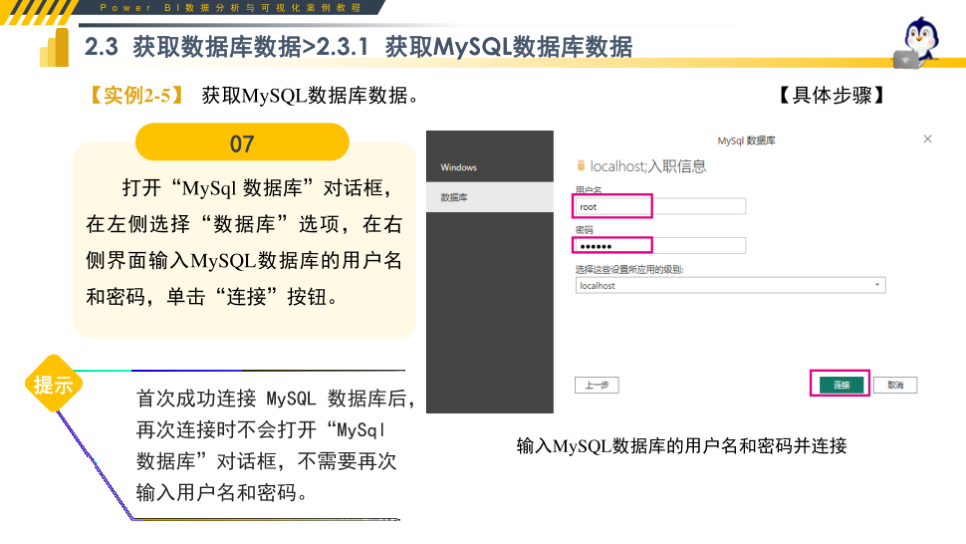Click the caption 输入MySQL数据库的用户名和密码并连接
Image resolution: width=966 pixels, height=544 pixels.
click(x=681, y=445)
